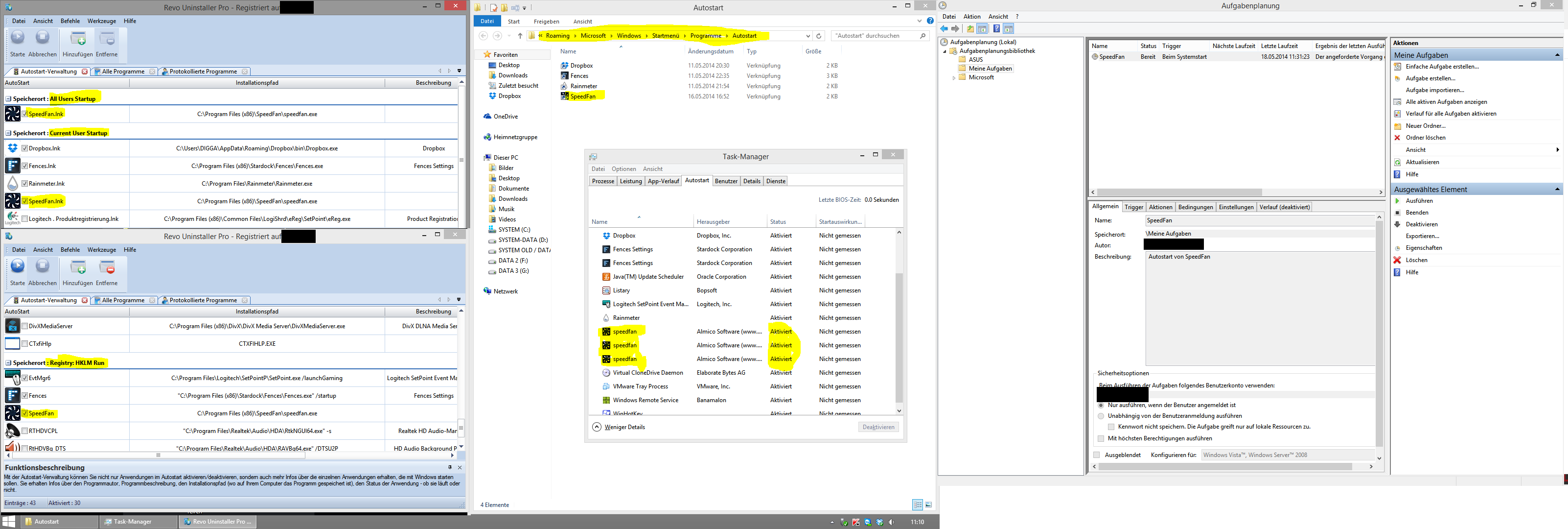Screen dimensions: 1568x529
Task: Open the Konfigurieren für dropdown
Action: click(x=1284, y=455)
